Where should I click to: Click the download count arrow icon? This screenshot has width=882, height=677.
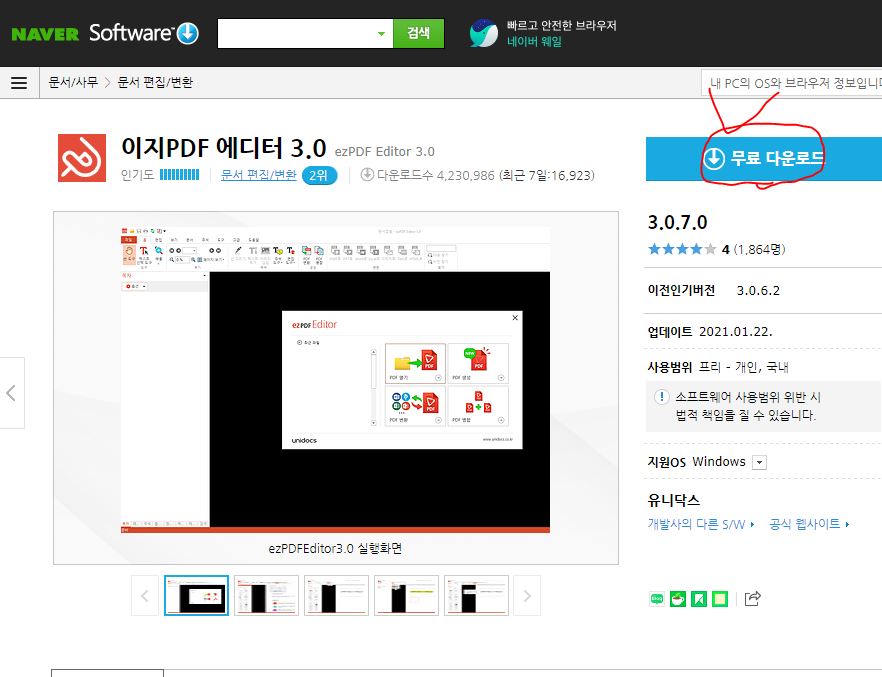[367, 175]
